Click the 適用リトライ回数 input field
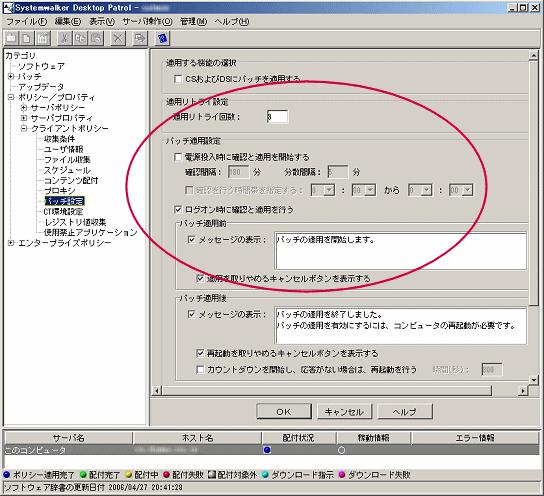This screenshot has height=496, width=544. pos(277,117)
